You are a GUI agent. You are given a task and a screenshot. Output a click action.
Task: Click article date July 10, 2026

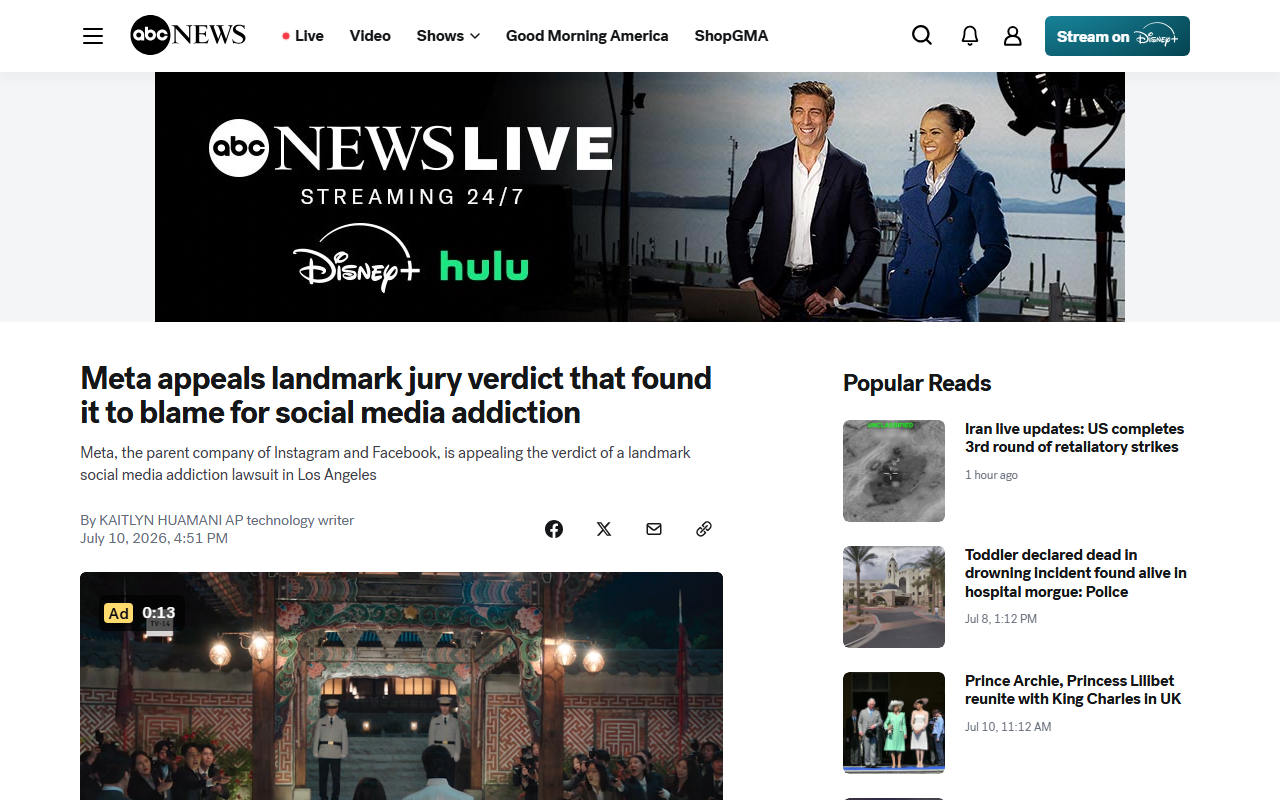[x=154, y=538]
